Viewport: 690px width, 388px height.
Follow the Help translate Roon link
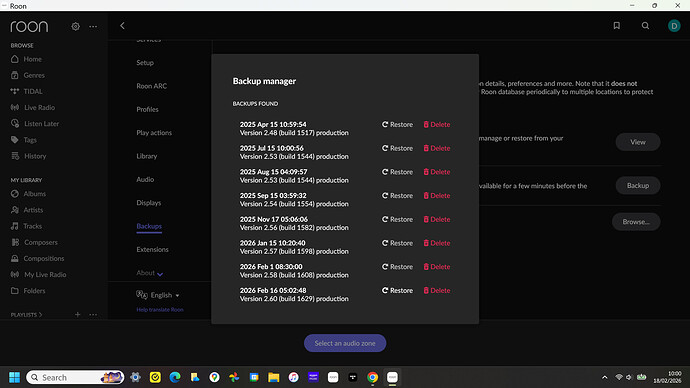coord(160,310)
